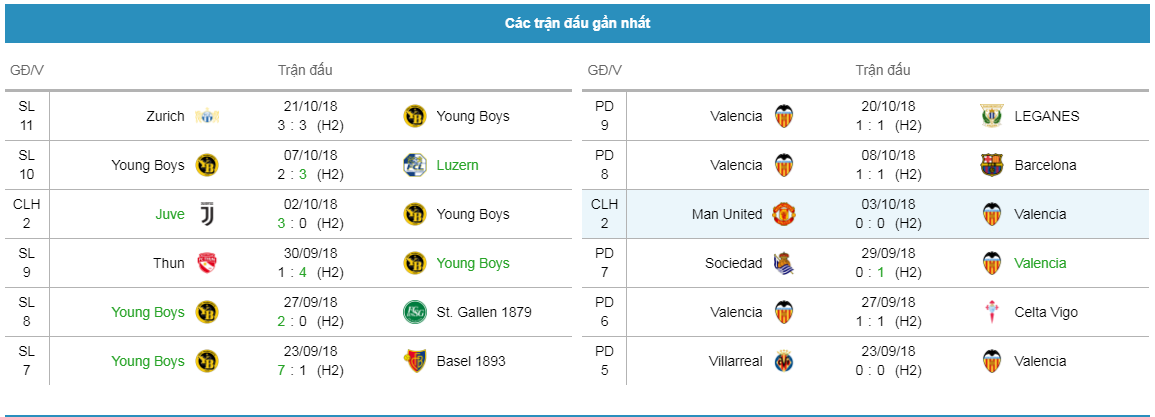Click the Sociedad crest icon
Image resolution: width=1155 pixels, height=417 pixels.
[x=784, y=263]
